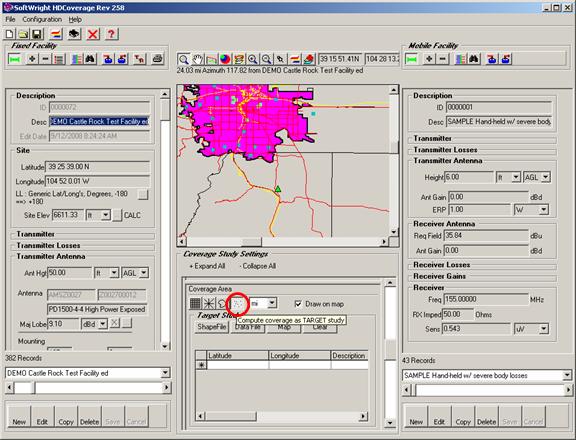Open the Maj Lobe dBd dropdown
This screenshot has height=440, width=576.
coord(103,324)
